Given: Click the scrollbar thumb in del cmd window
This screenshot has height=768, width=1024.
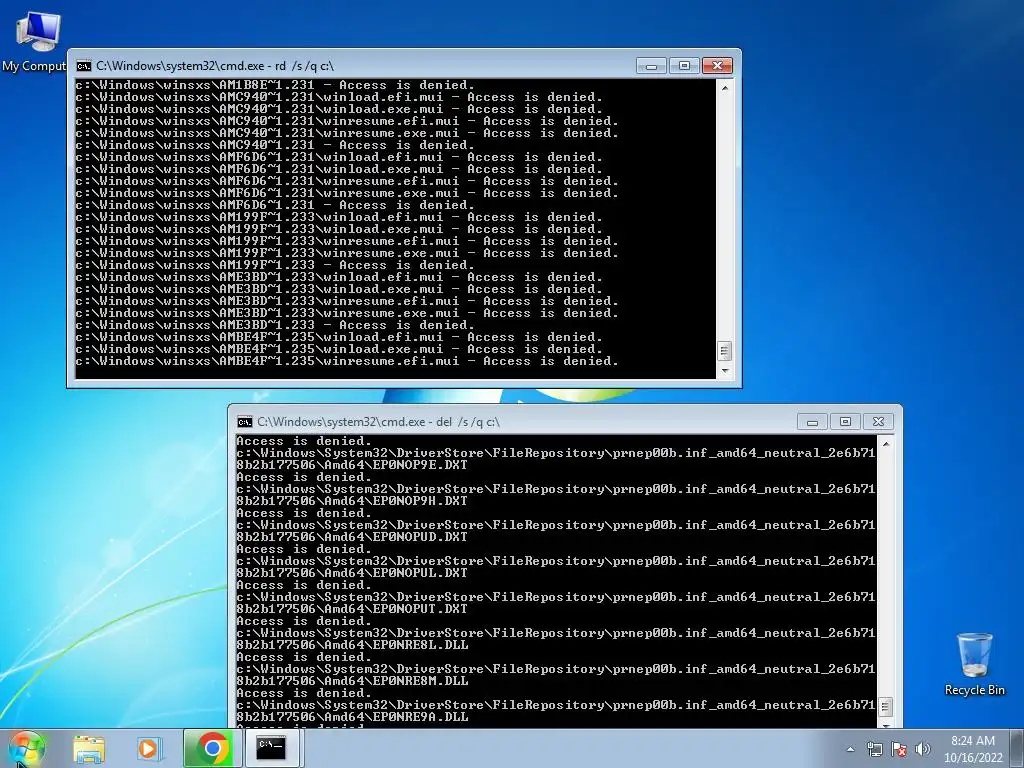Looking at the screenshot, I should pyautogui.click(x=886, y=707).
